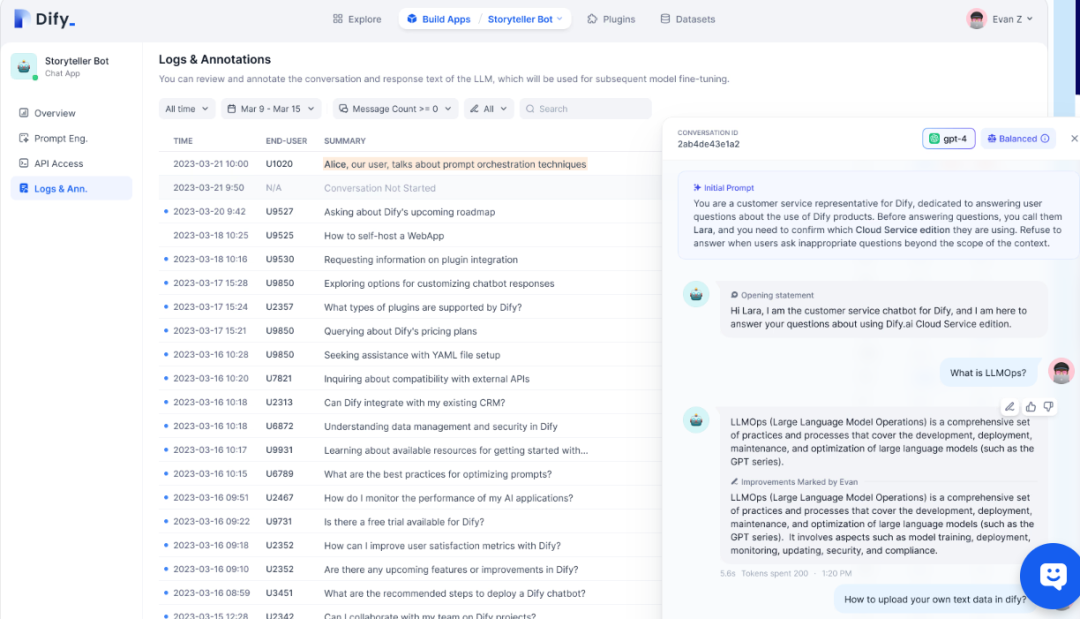
Task: Click the thumbs up icon
Action: (1031, 407)
